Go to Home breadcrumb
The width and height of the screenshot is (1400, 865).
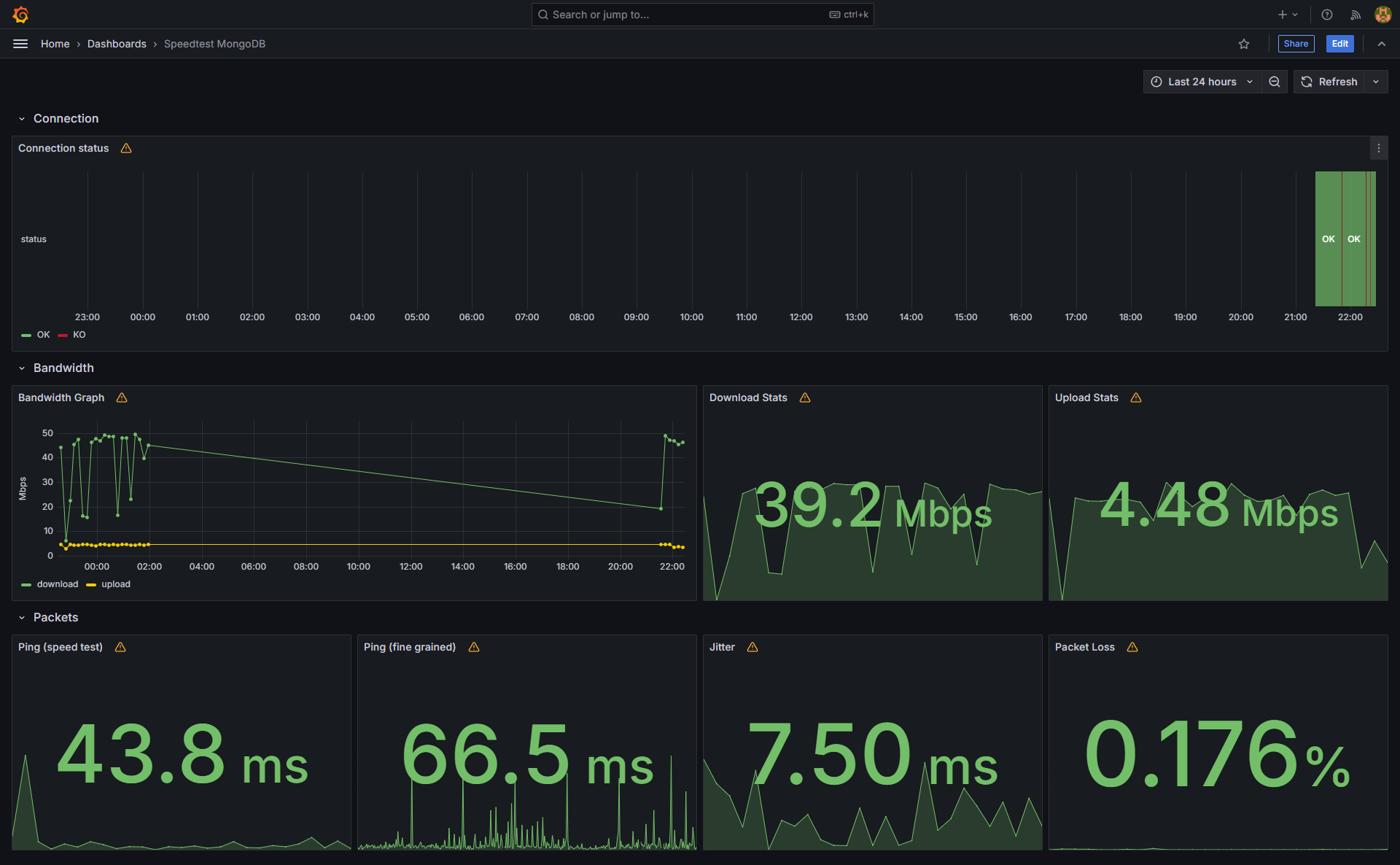pos(55,44)
